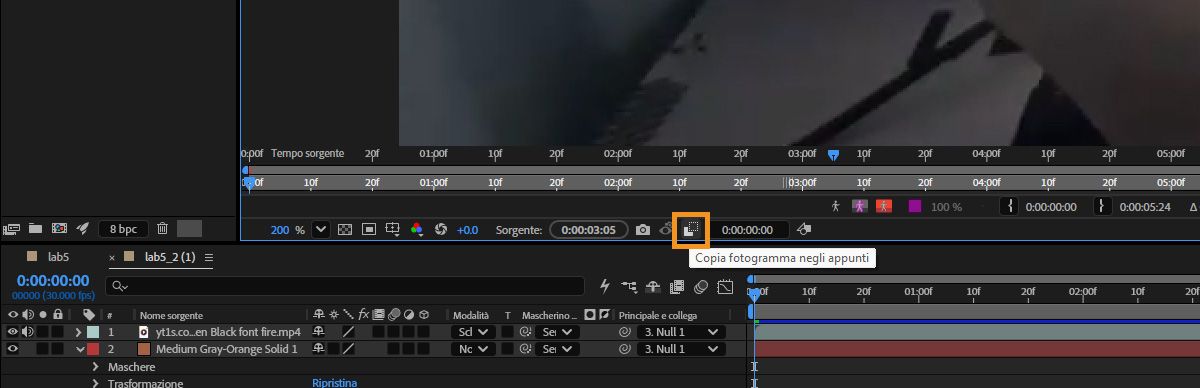Image resolution: width=1200 pixels, height=388 pixels.
Task: Close the lab5_2 (1) tab
Action: click(112, 258)
